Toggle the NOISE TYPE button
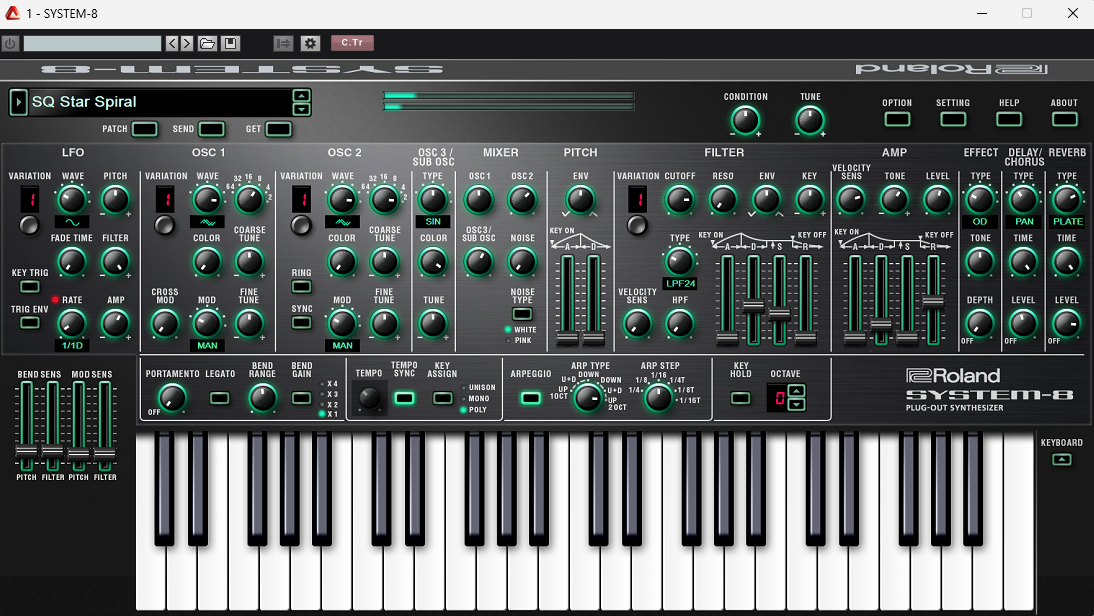 pyautogui.click(x=522, y=314)
